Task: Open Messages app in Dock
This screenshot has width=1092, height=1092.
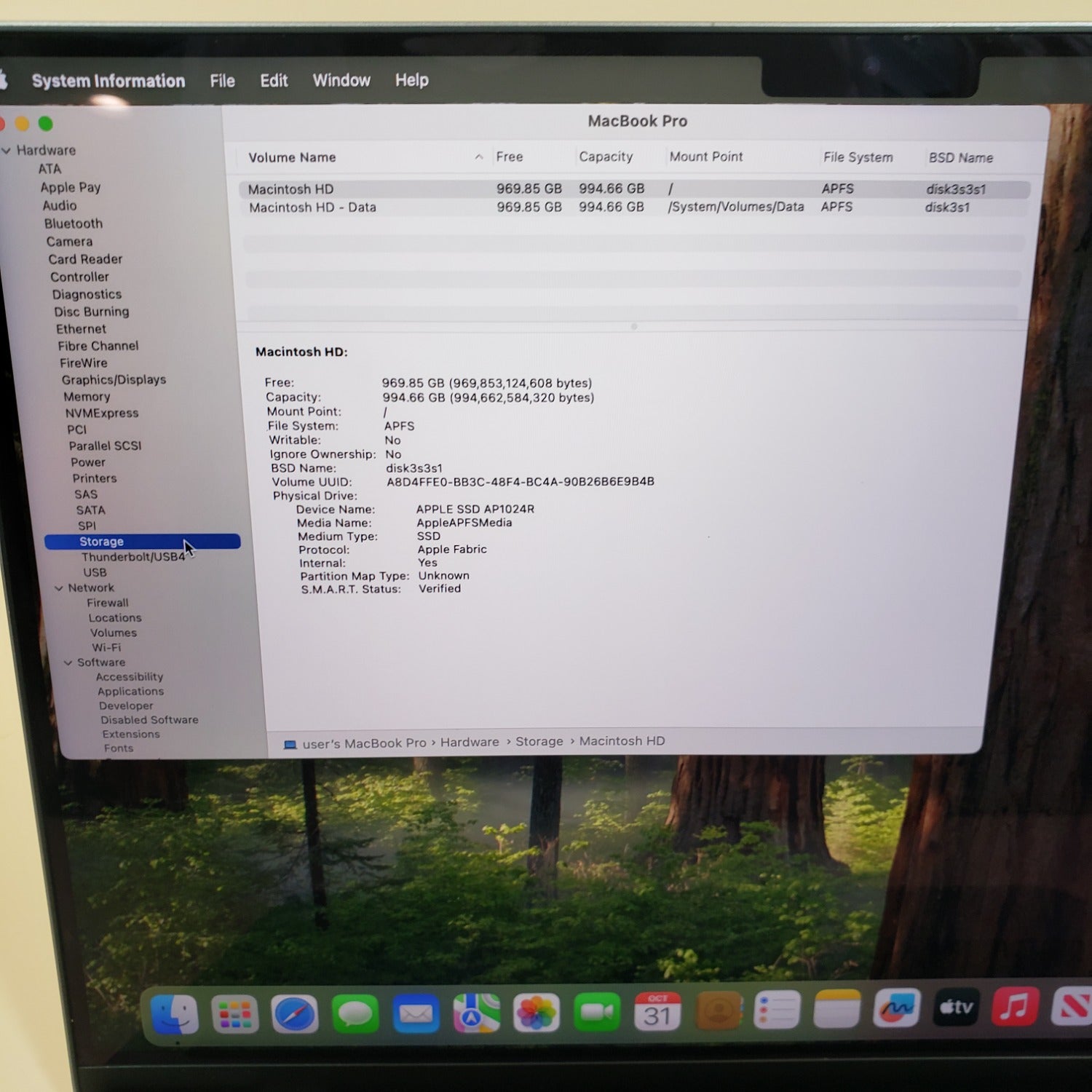Action: [355, 1014]
